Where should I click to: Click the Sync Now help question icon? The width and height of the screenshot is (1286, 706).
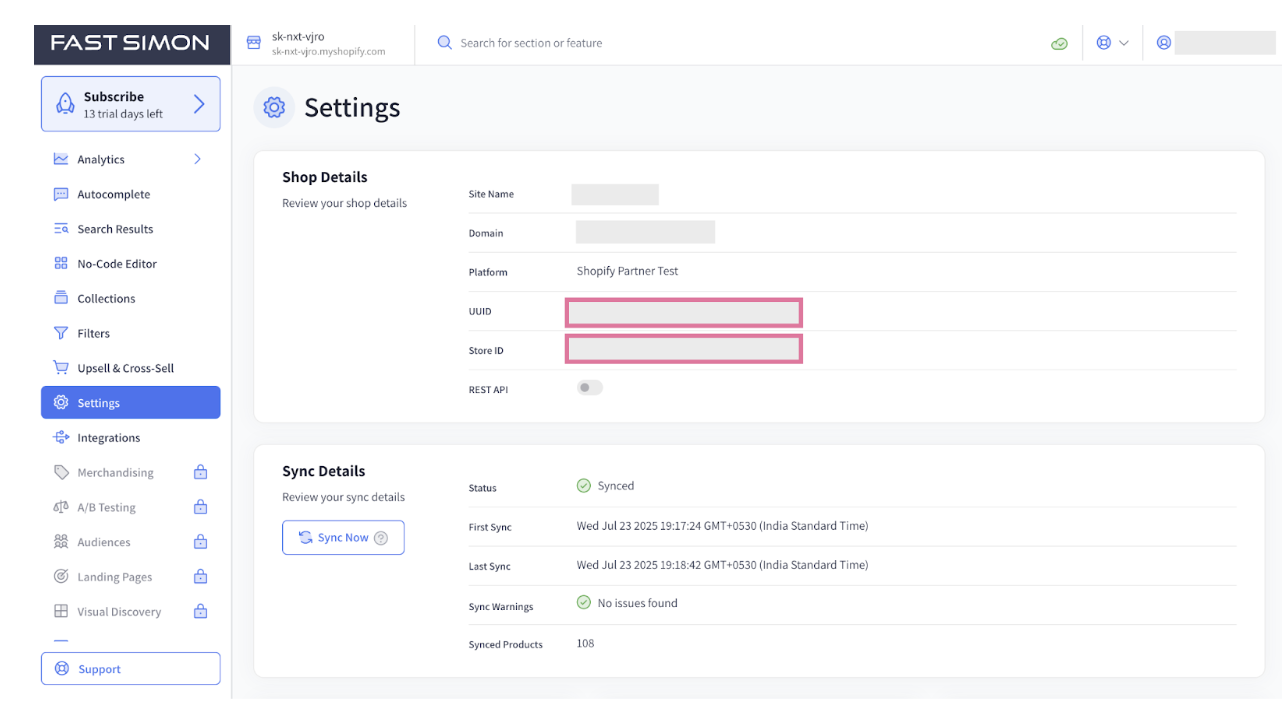point(381,538)
